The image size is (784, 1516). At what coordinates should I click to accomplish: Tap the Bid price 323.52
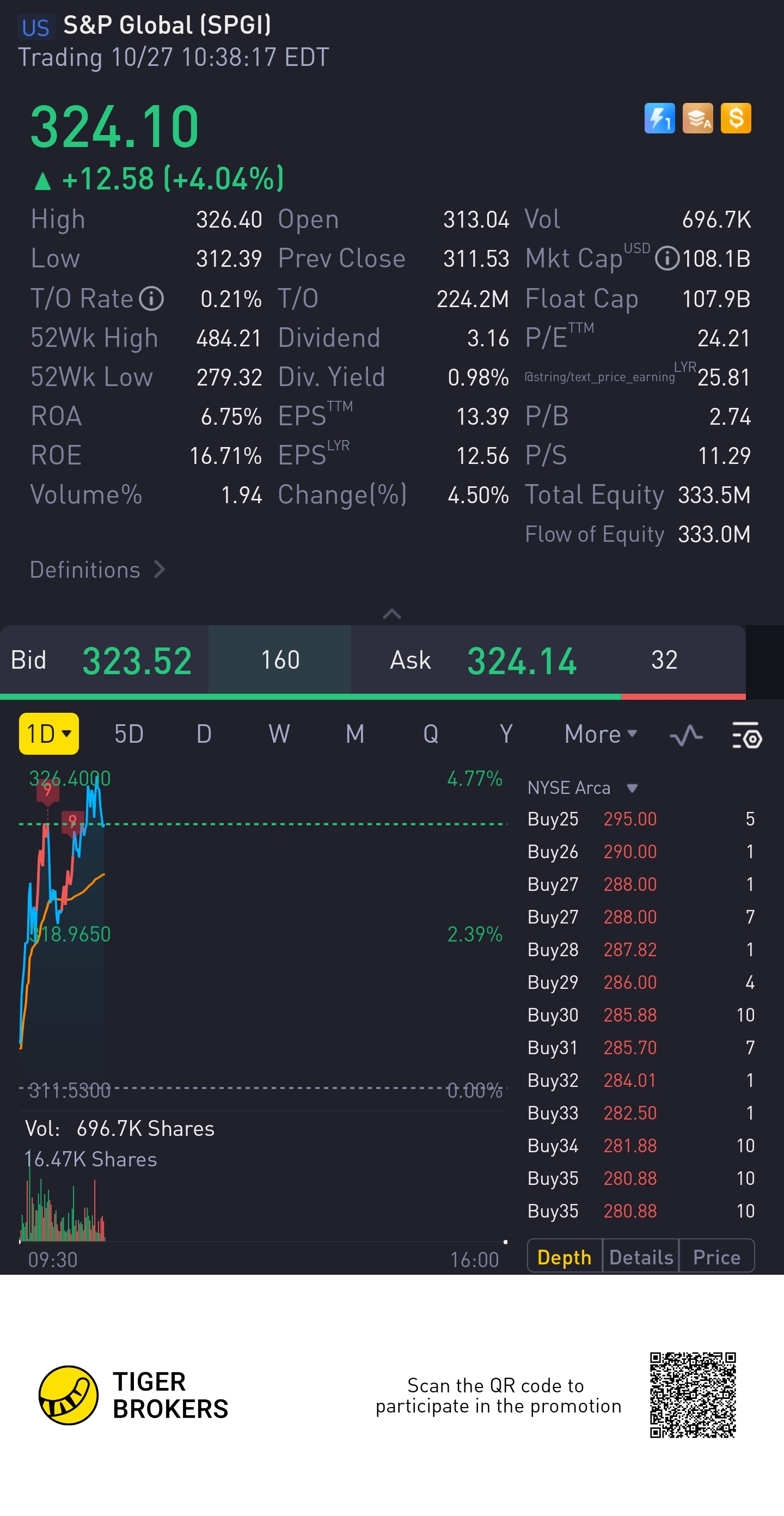point(137,661)
